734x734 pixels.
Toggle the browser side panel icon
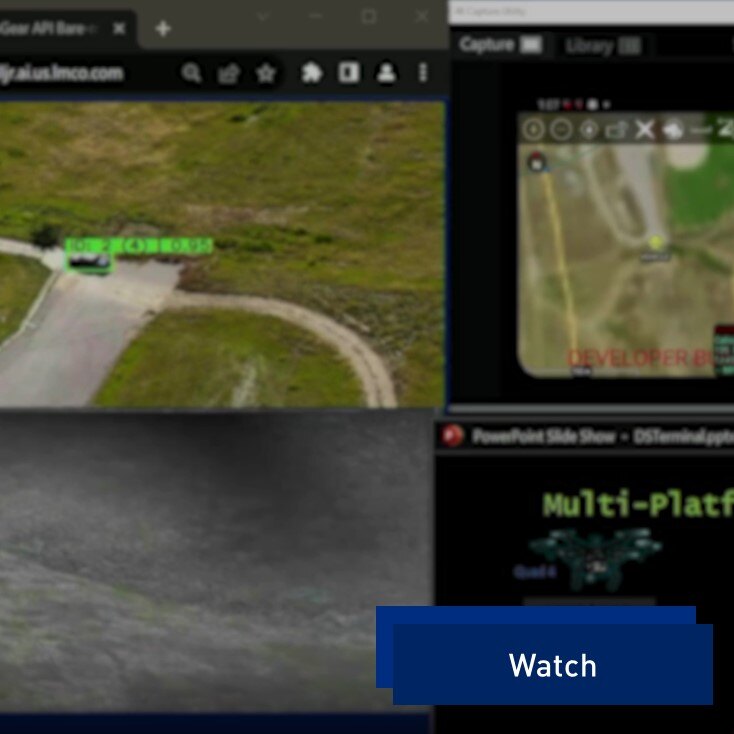348,73
